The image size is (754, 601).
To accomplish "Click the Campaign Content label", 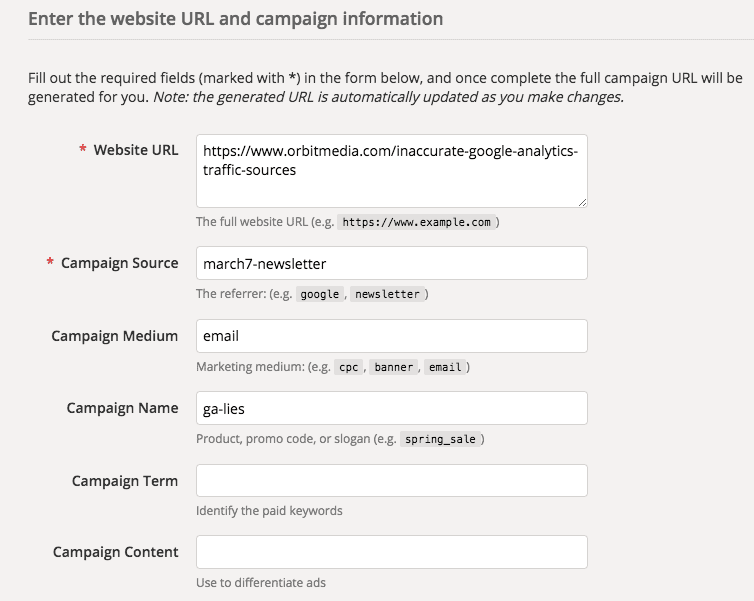I will point(115,552).
